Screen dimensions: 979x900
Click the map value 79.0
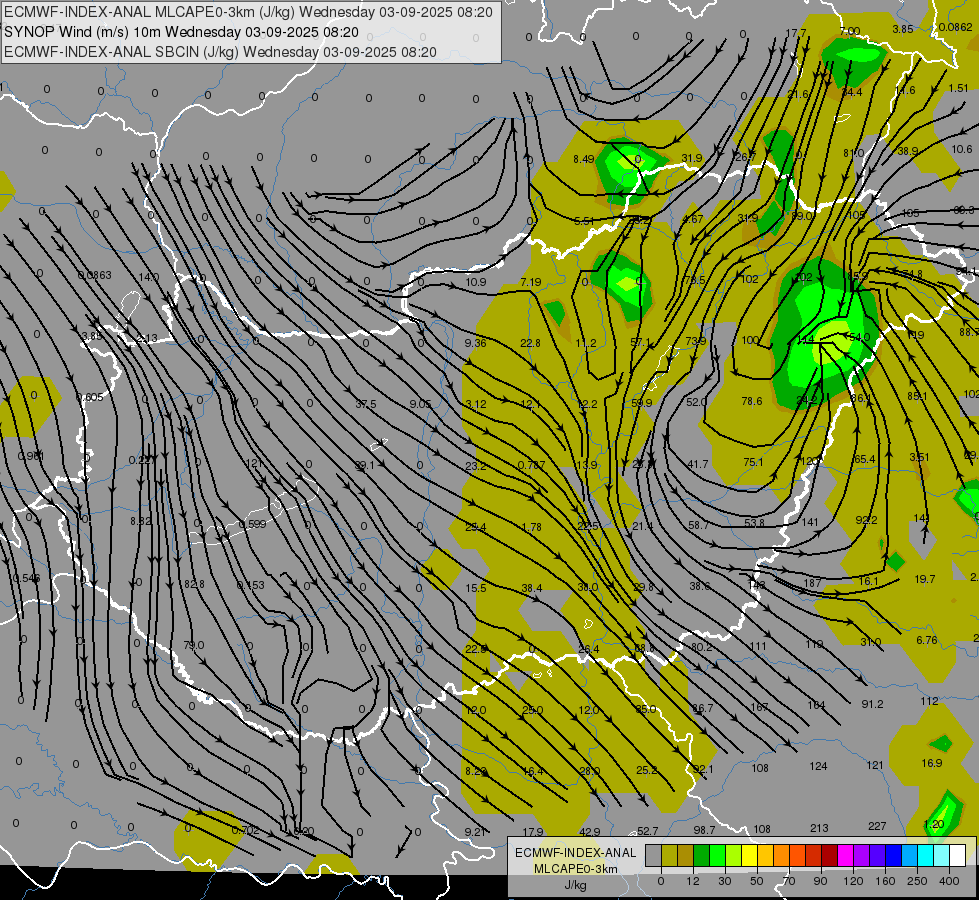click(x=194, y=645)
